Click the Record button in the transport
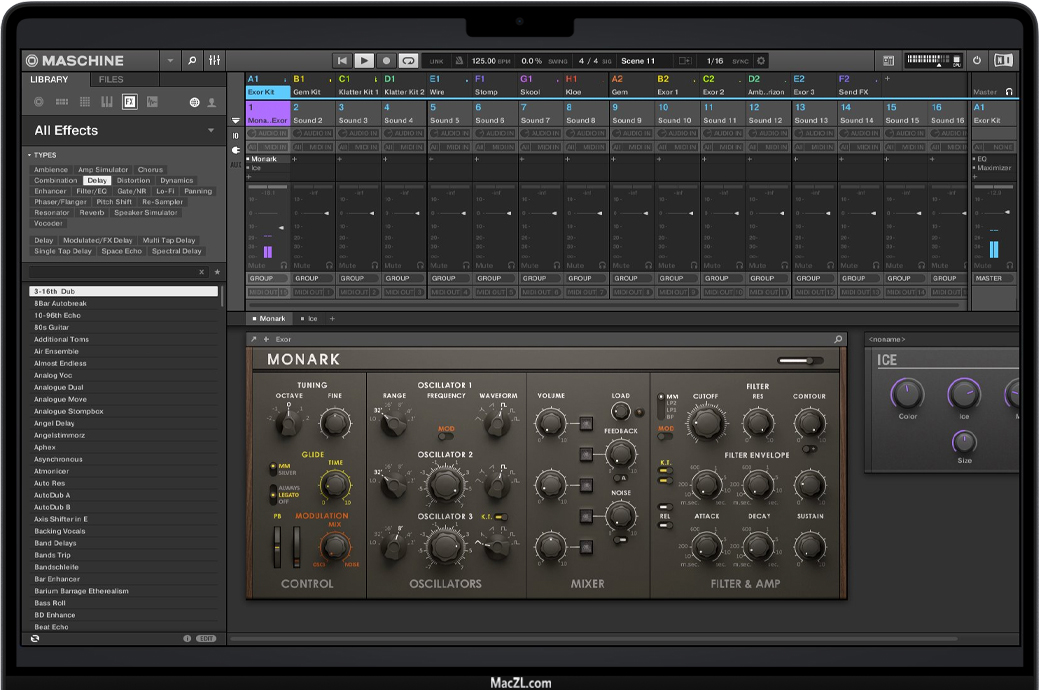The height and width of the screenshot is (690, 1040). [386, 61]
